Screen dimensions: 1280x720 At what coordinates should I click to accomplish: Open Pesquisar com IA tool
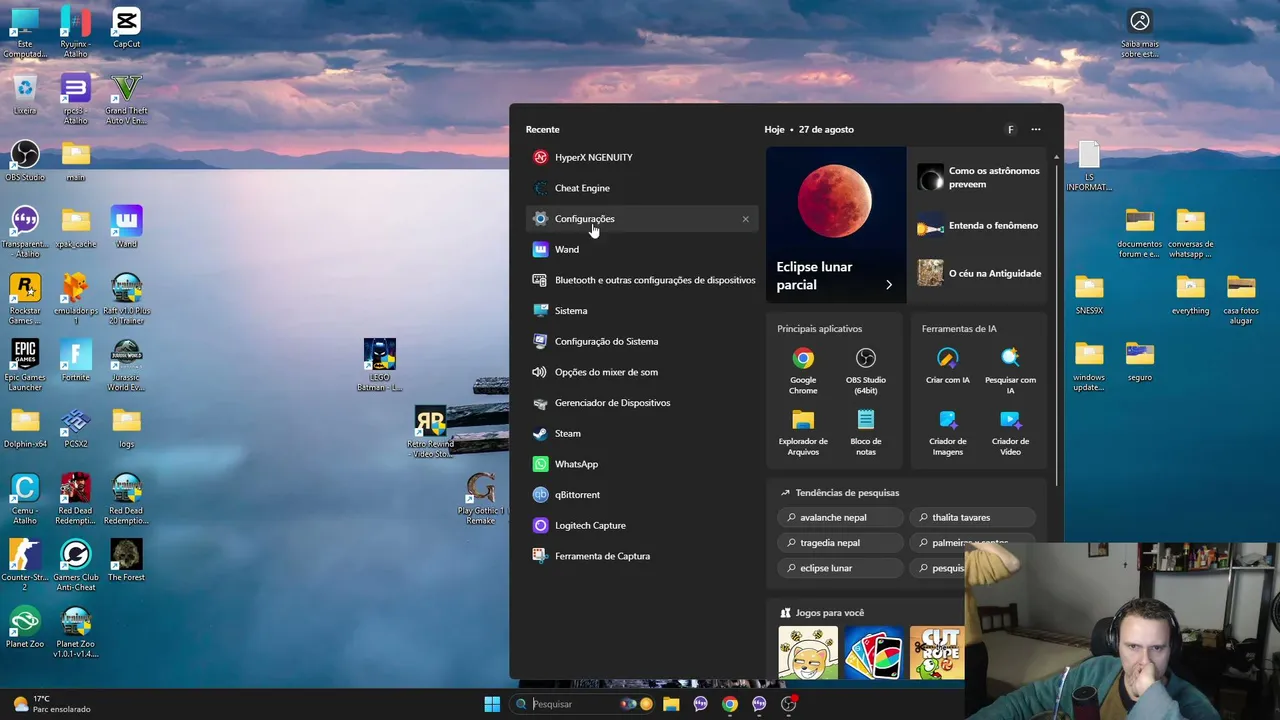(x=1010, y=370)
